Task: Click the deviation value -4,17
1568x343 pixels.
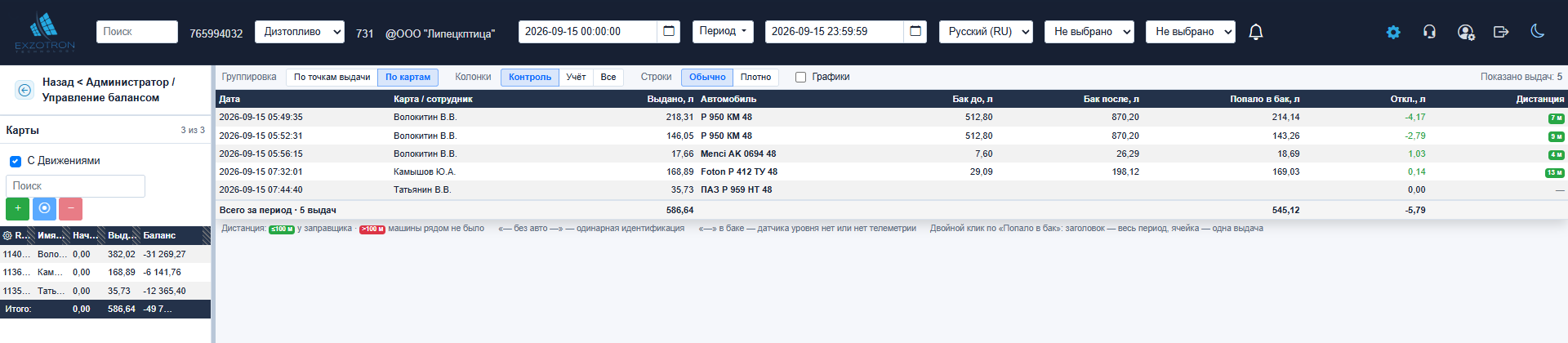Action: click(x=1415, y=118)
